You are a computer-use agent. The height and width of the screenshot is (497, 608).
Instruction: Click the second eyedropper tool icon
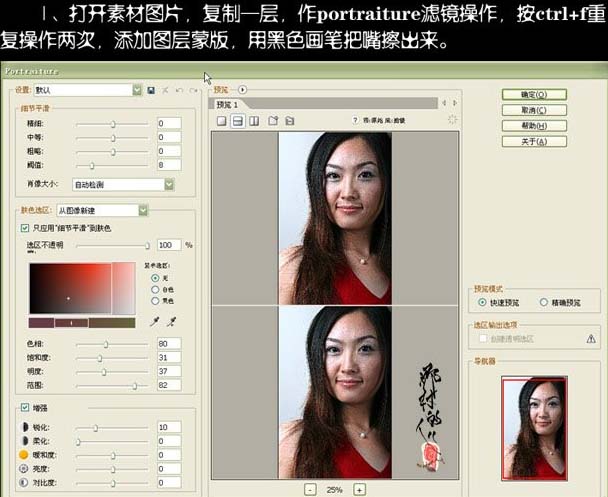pos(172,322)
